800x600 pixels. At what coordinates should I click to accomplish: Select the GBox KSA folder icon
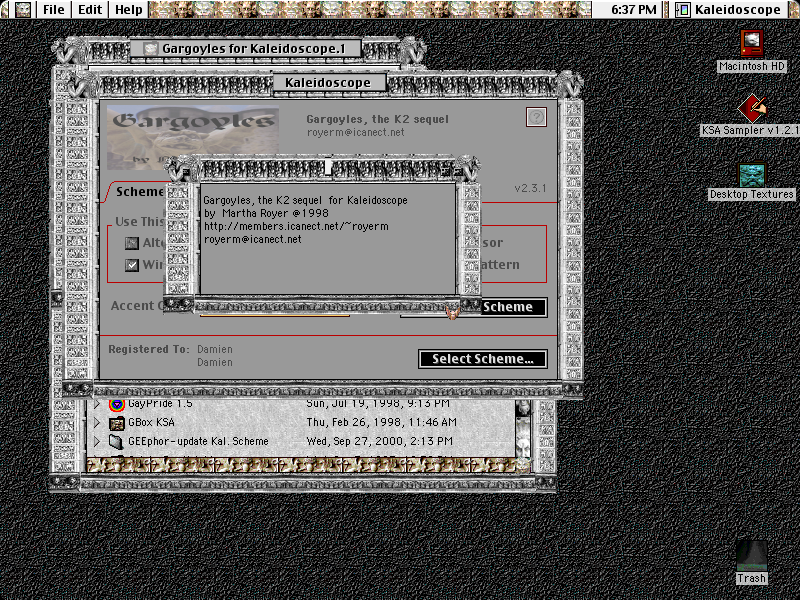[117, 422]
